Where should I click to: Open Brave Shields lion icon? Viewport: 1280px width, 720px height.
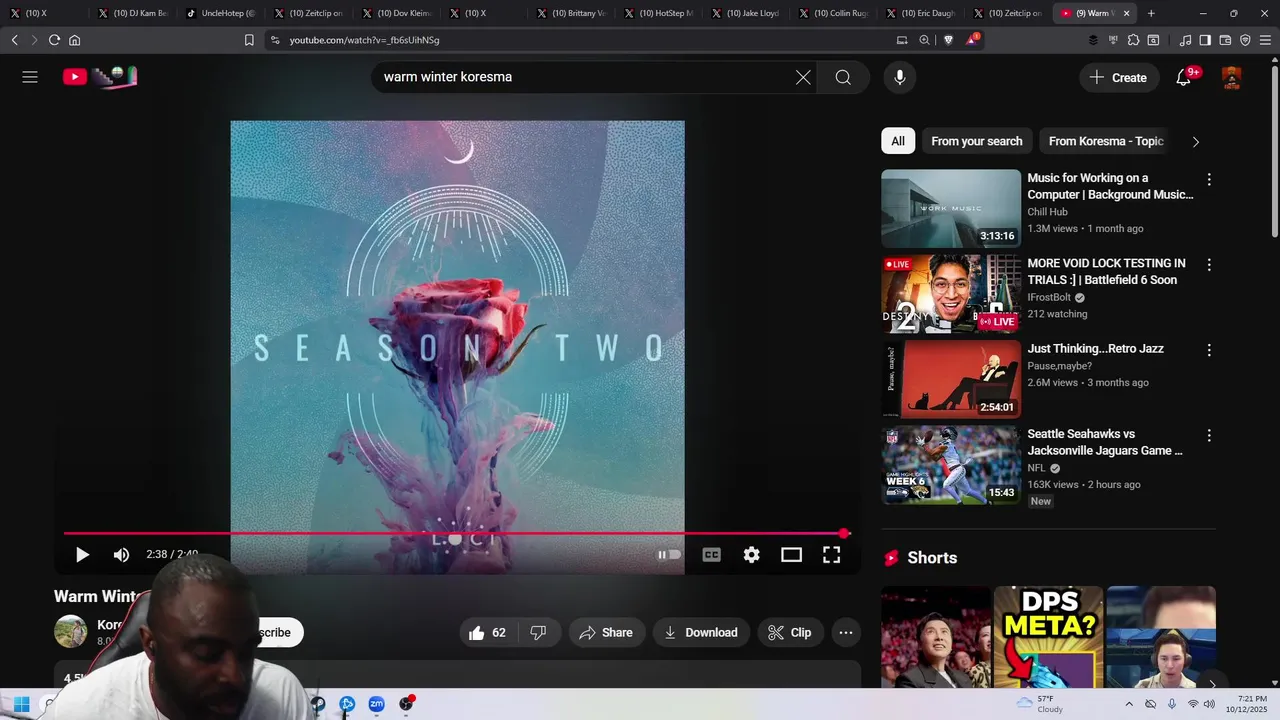pos(948,40)
